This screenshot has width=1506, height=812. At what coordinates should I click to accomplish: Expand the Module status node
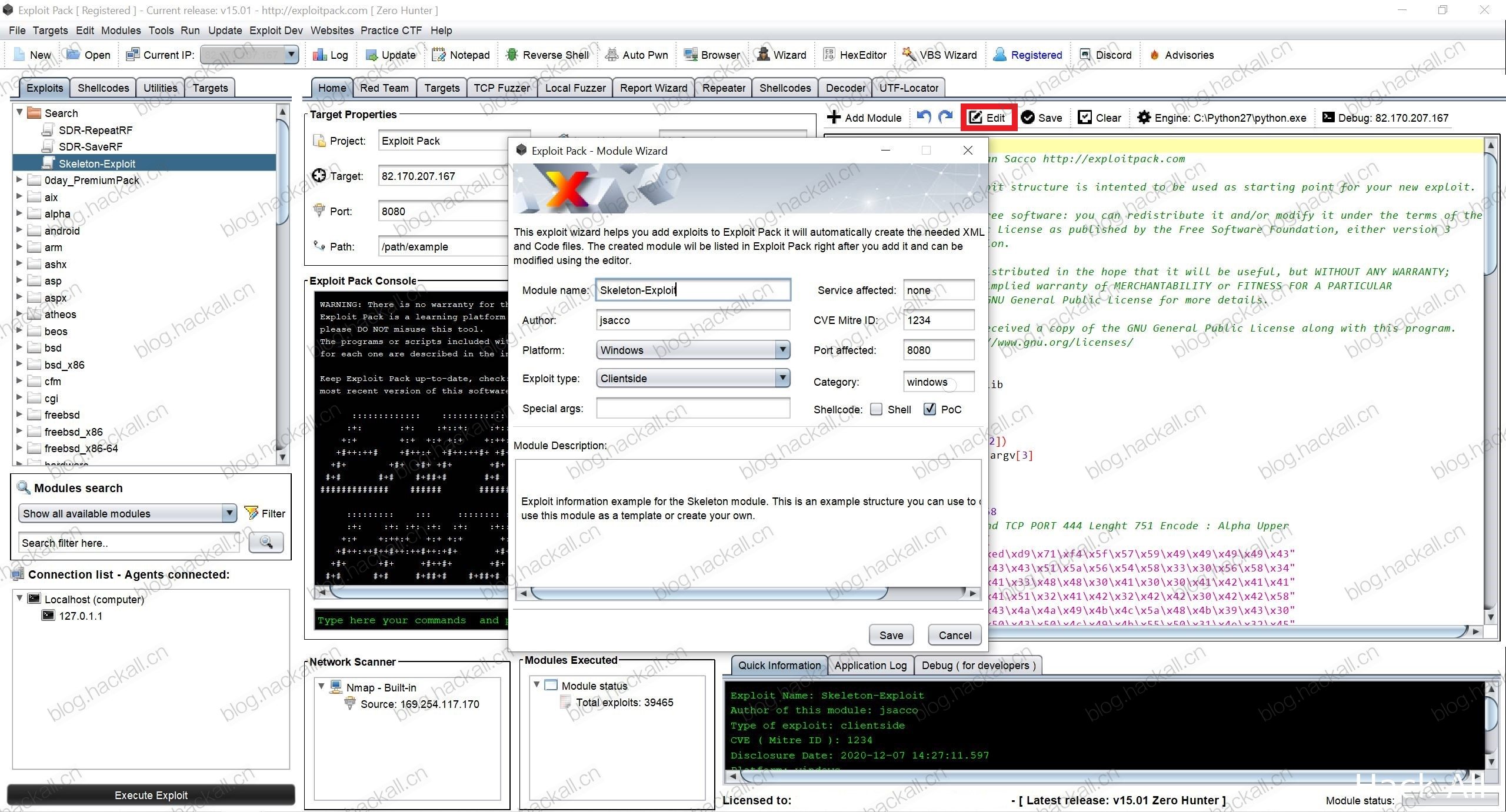click(x=537, y=684)
